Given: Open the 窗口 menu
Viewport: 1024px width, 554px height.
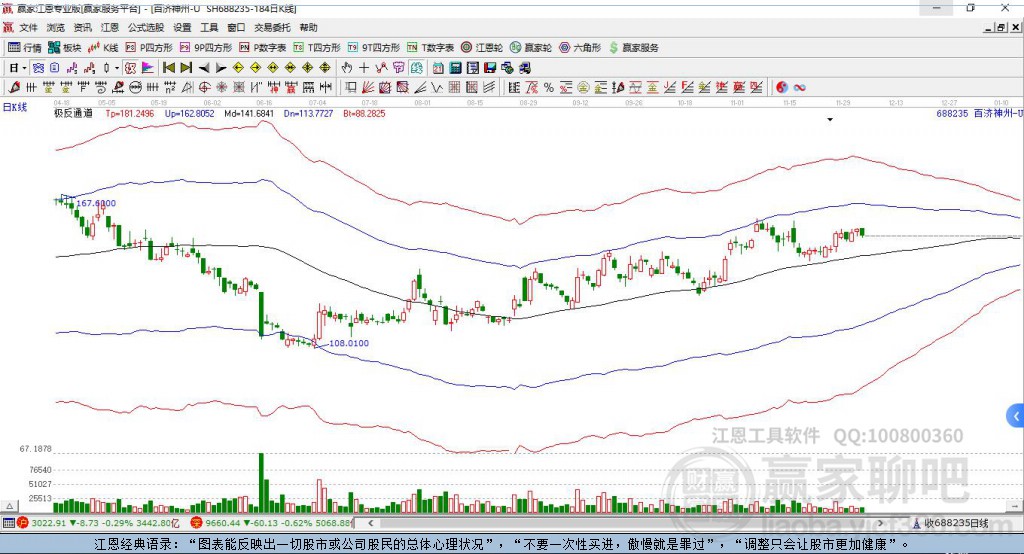Looking at the screenshot, I should click(x=236, y=27).
